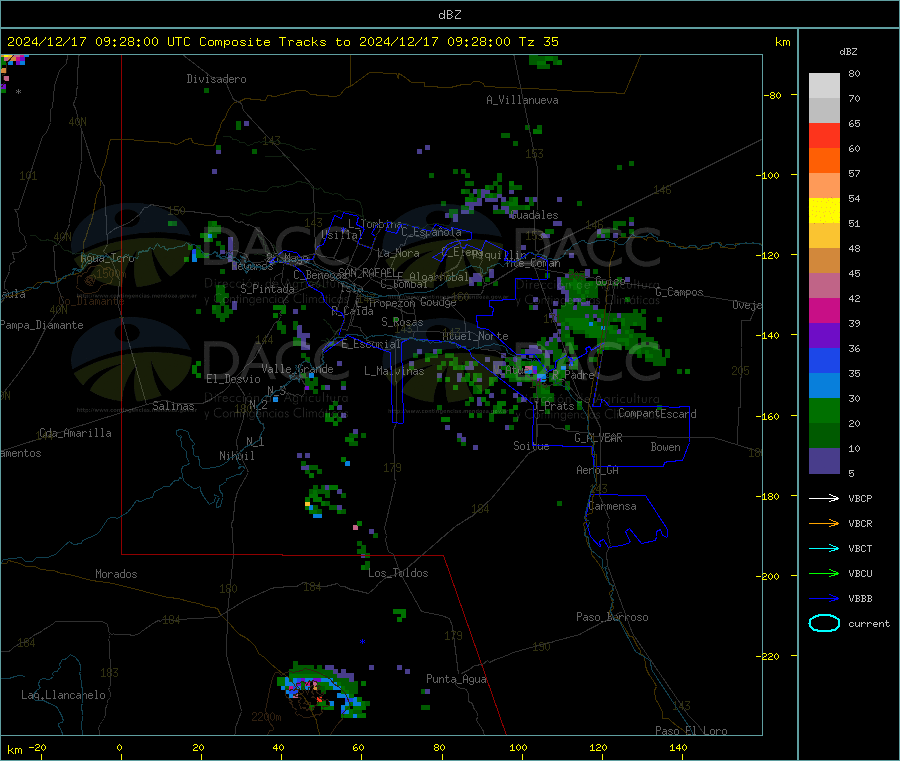Viewport: 900px width, 761px height.
Task: Click the VBBB legend label
Action: [860, 599]
